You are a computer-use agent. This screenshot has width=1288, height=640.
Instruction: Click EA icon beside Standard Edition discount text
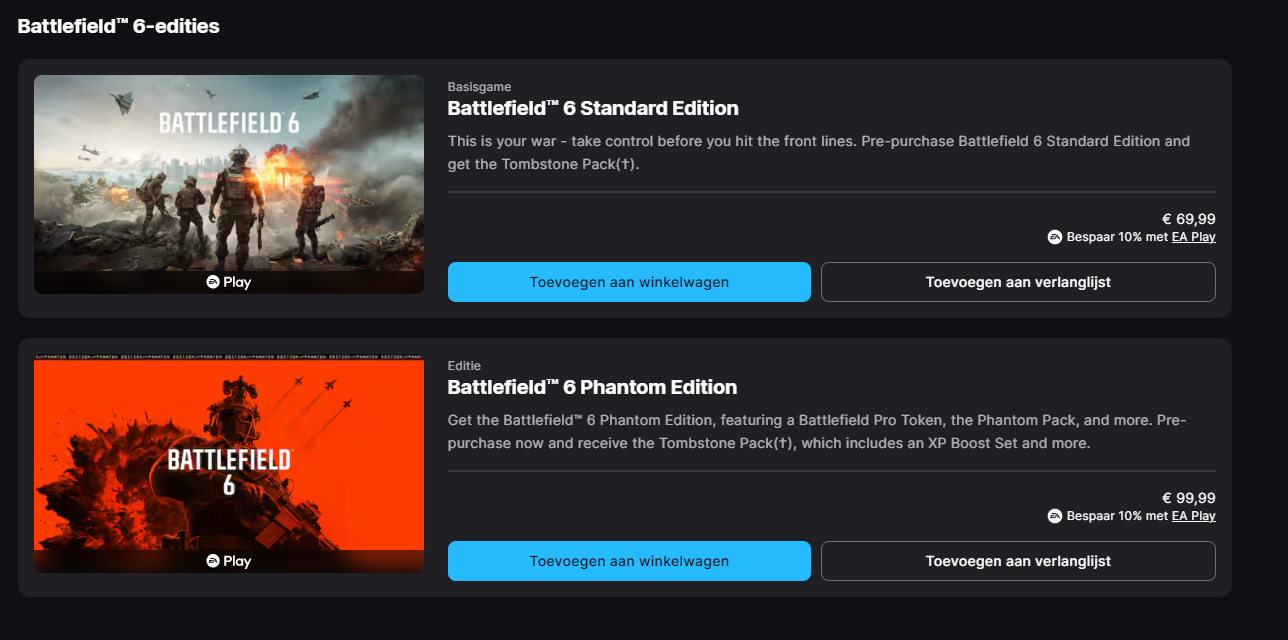(1054, 237)
